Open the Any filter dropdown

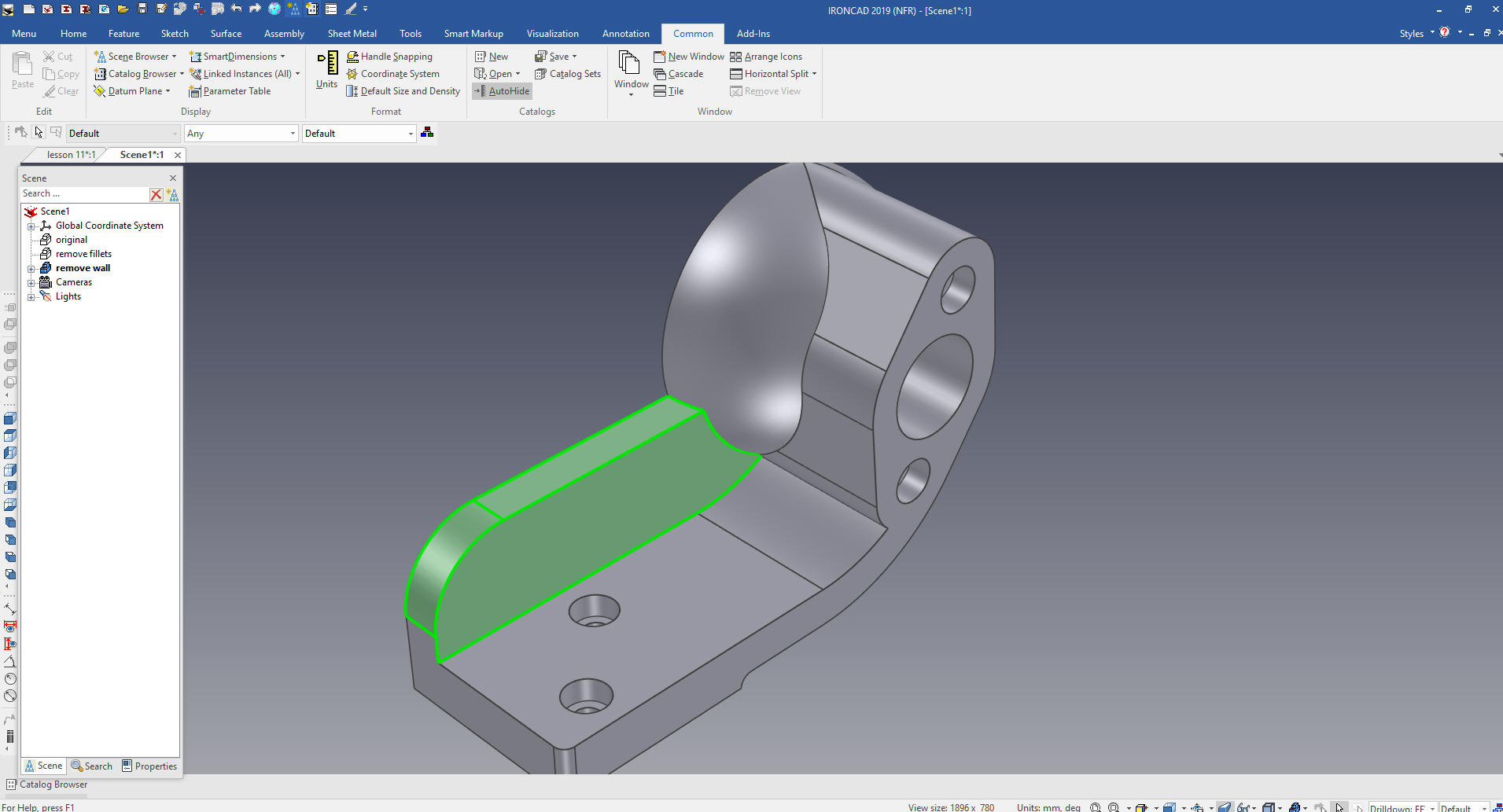[x=241, y=134]
